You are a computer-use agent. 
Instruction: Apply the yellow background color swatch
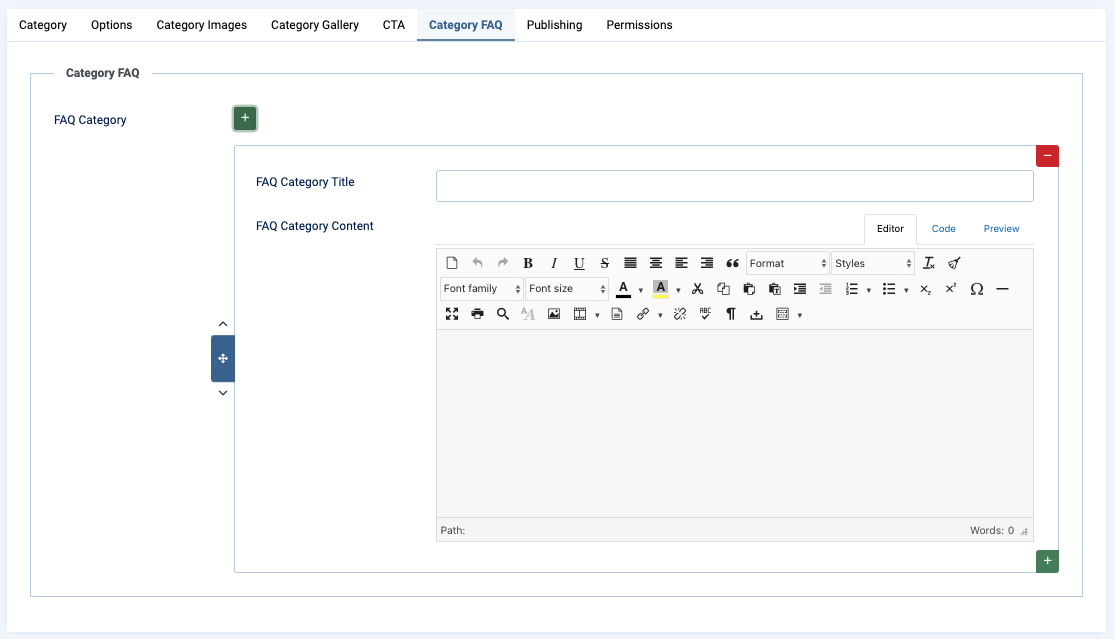[x=660, y=289]
